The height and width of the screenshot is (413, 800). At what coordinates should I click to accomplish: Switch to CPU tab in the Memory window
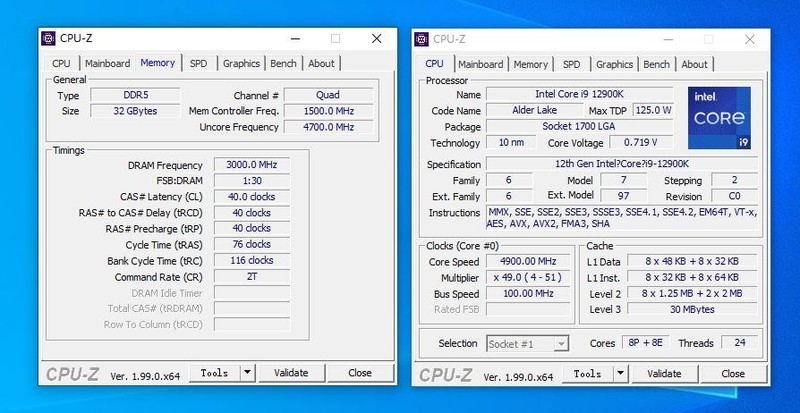pyautogui.click(x=61, y=63)
